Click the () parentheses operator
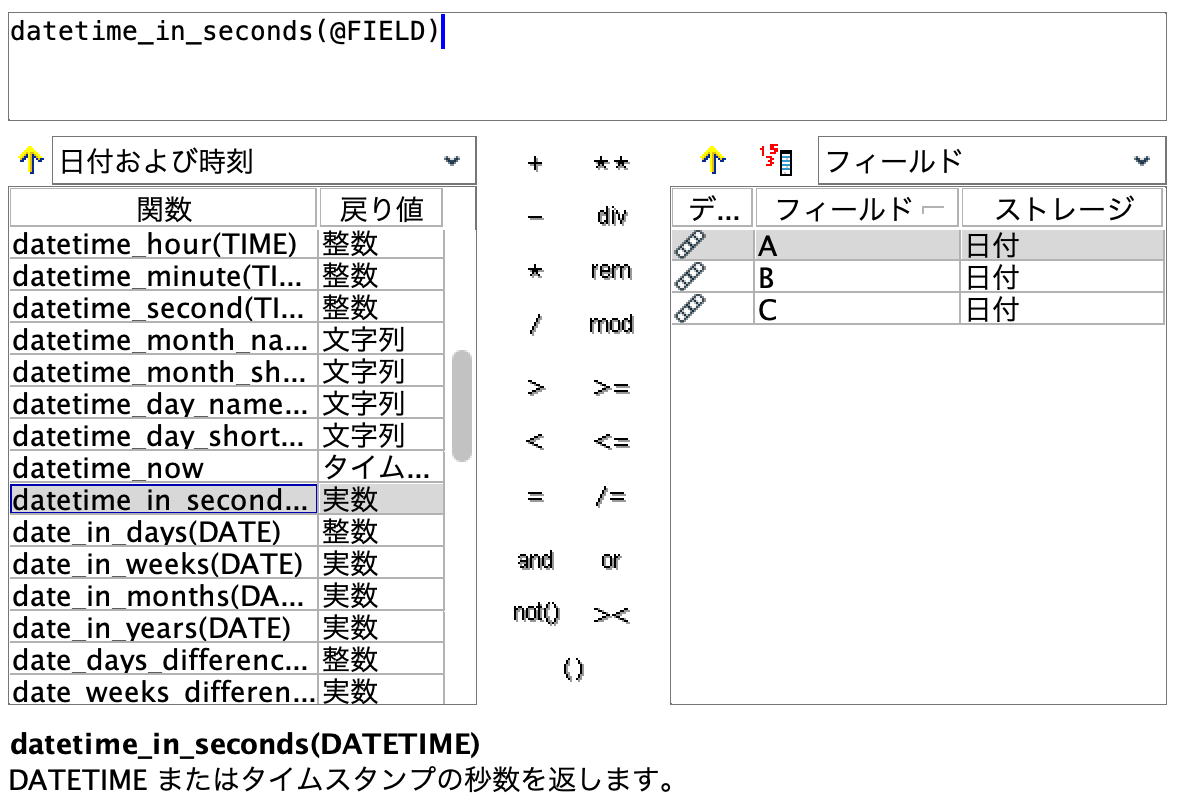 point(573,668)
